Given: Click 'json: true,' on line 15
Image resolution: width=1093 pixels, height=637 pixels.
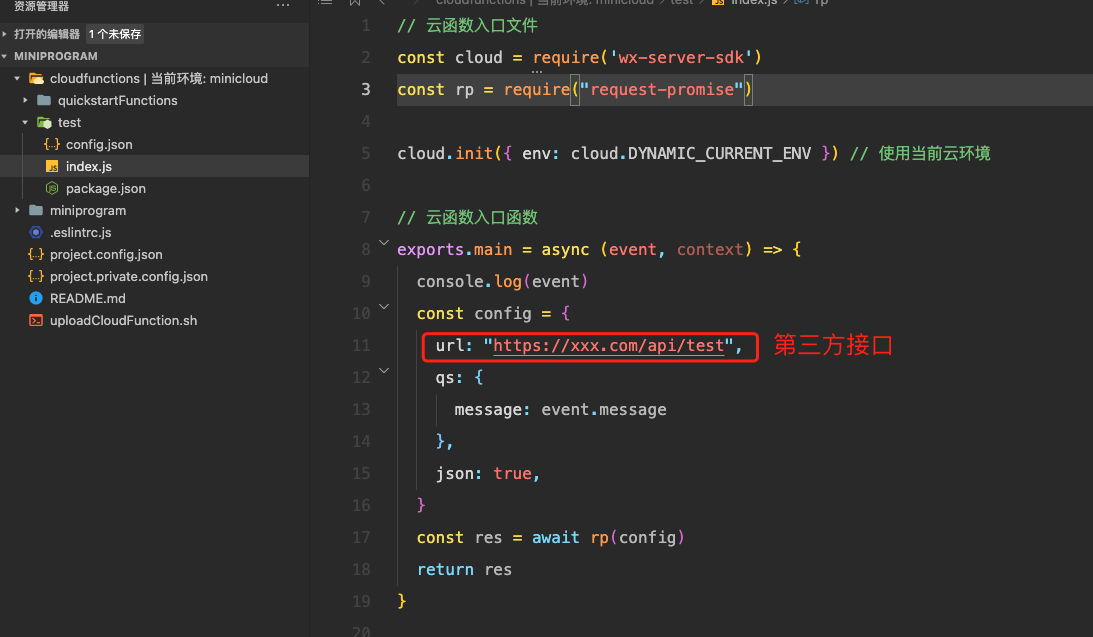Looking at the screenshot, I should point(488,474).
